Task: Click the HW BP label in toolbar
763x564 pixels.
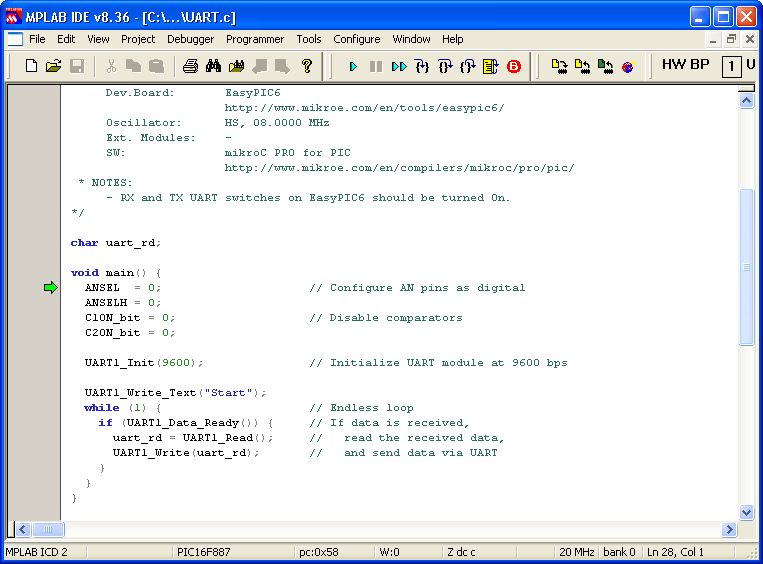Action: tap(686, 64)
